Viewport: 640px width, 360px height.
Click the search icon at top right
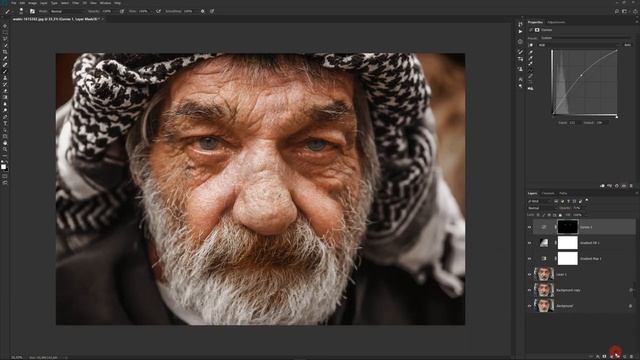616,11
